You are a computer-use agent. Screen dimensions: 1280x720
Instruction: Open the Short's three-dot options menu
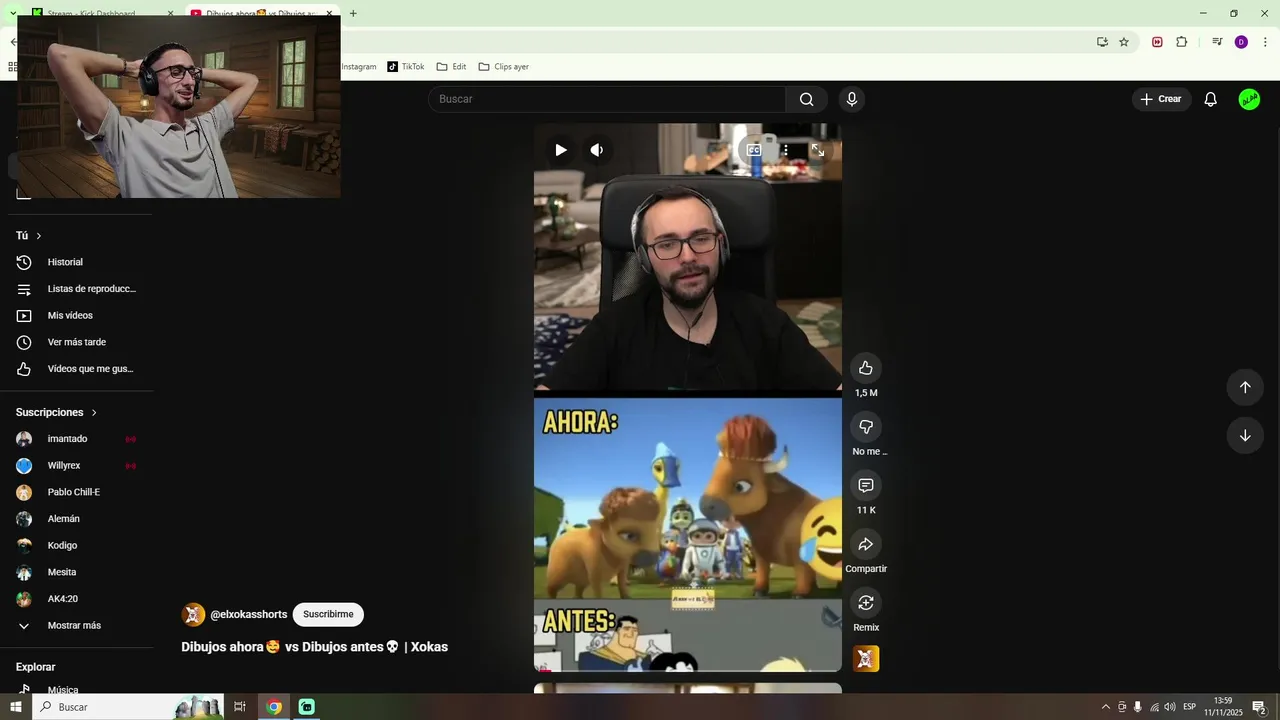[786, 150]
